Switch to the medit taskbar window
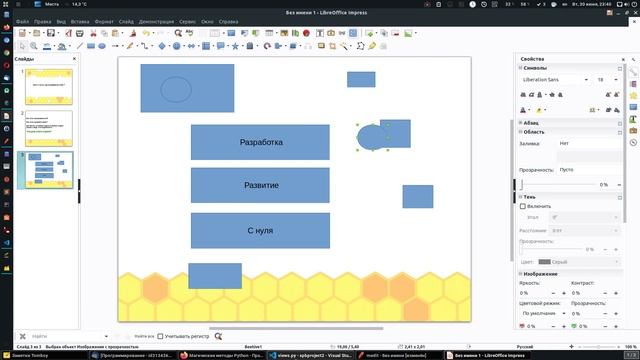The height and width of the screenshot is (360, 640). [x=396, y=356]
